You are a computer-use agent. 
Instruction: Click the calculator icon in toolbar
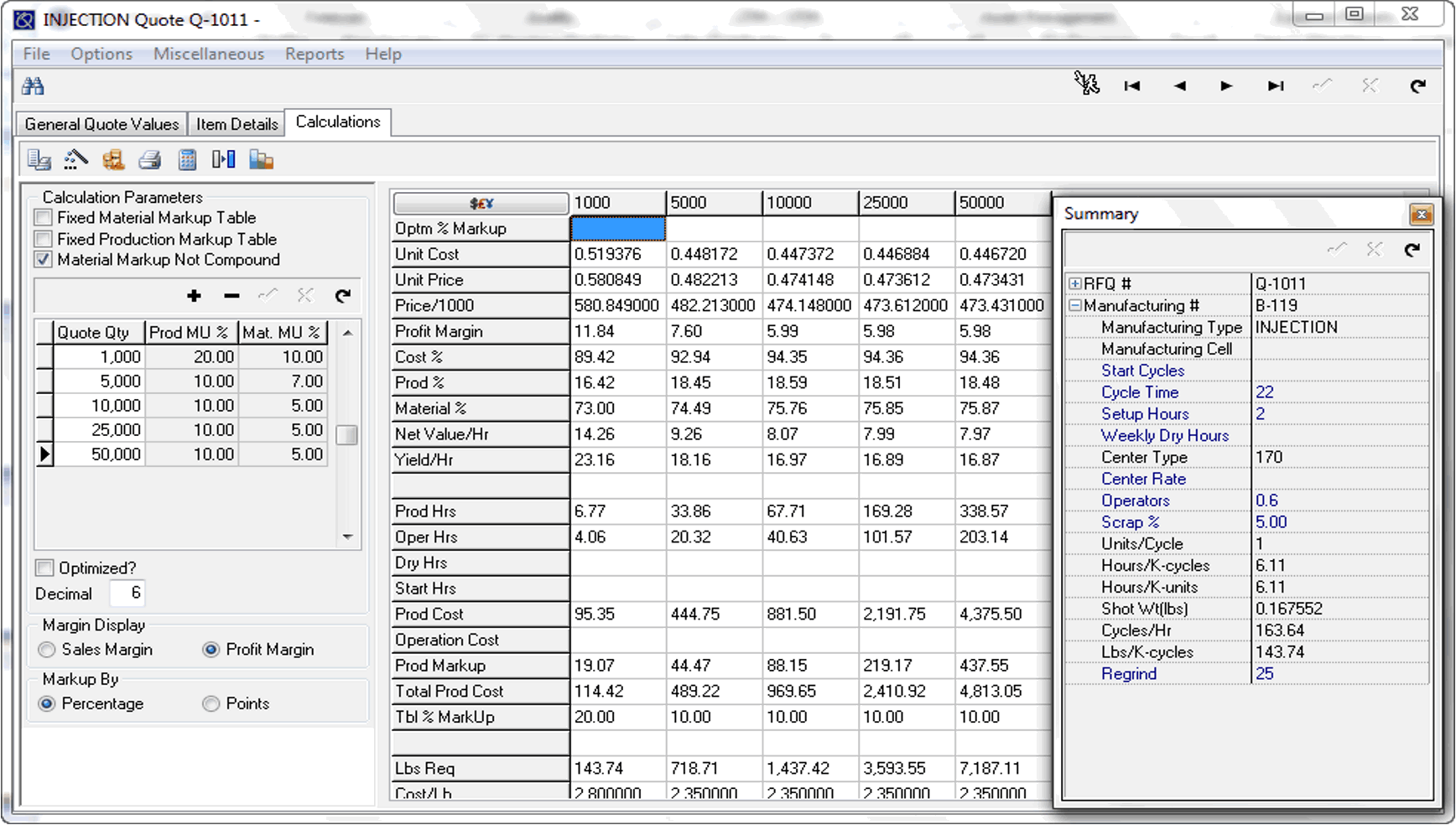click(x=187, y=159)
